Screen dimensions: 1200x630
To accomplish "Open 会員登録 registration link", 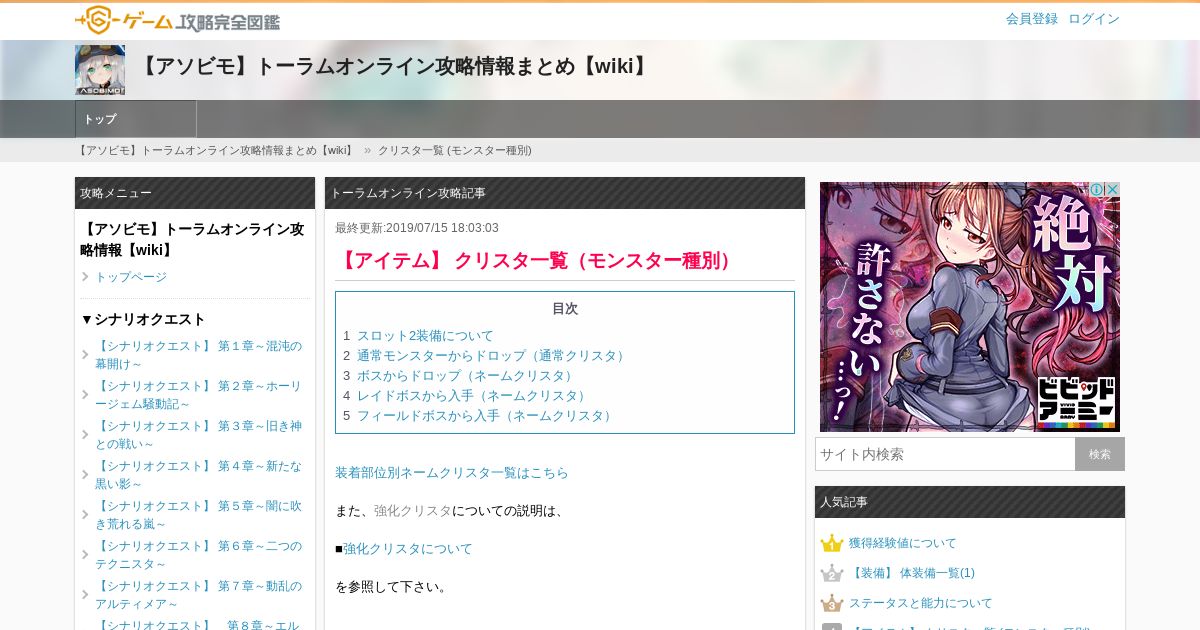I will click(1032, 19).
